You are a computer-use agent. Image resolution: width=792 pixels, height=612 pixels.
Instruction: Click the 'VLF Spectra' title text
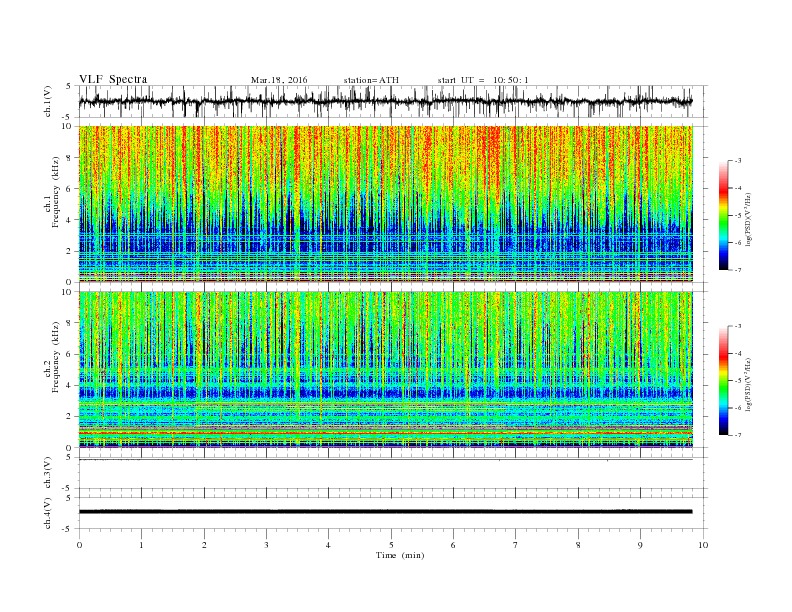tap(113, 79)
